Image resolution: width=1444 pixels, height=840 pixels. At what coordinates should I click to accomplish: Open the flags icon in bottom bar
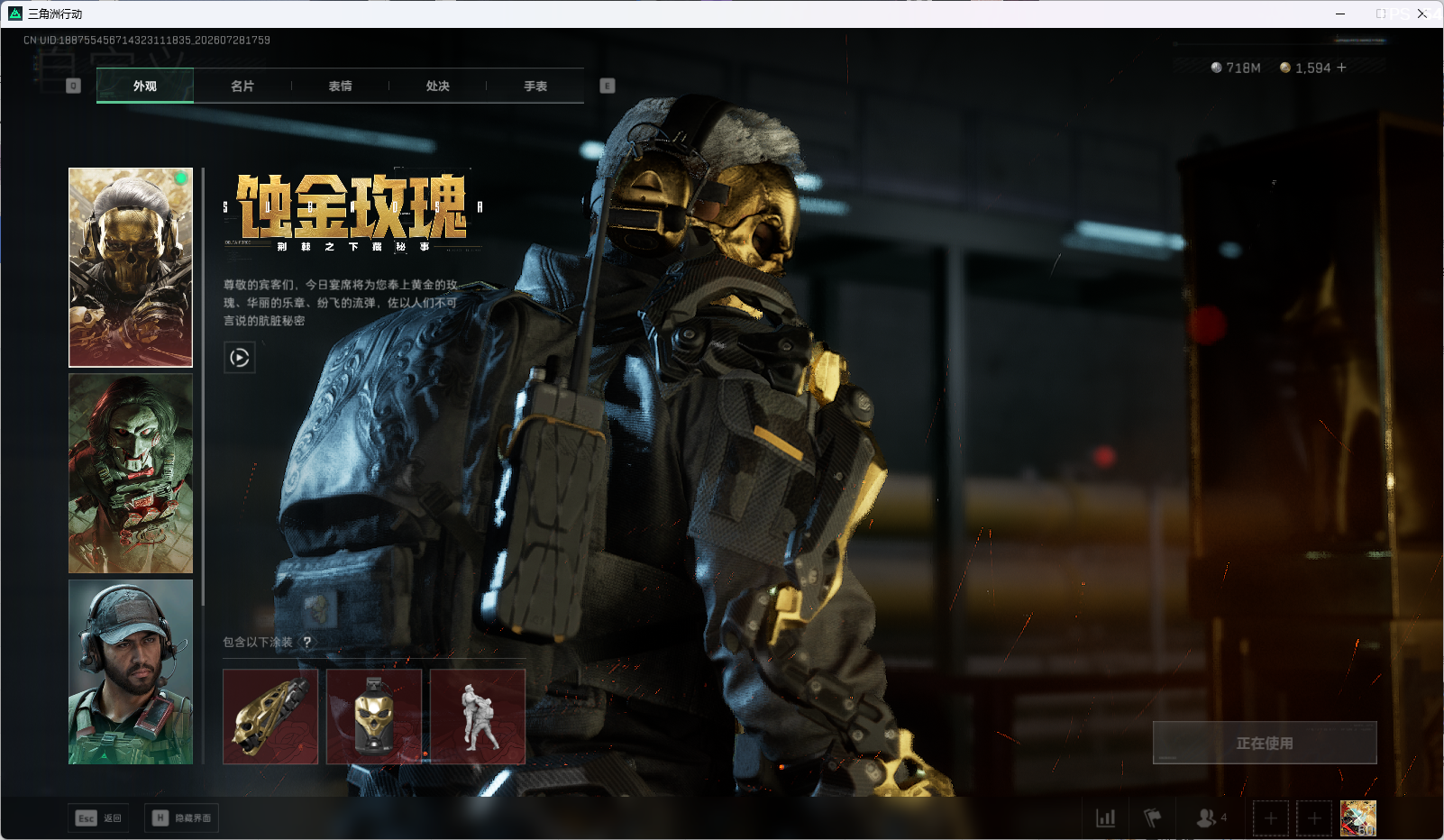(x=1152, y=817)
